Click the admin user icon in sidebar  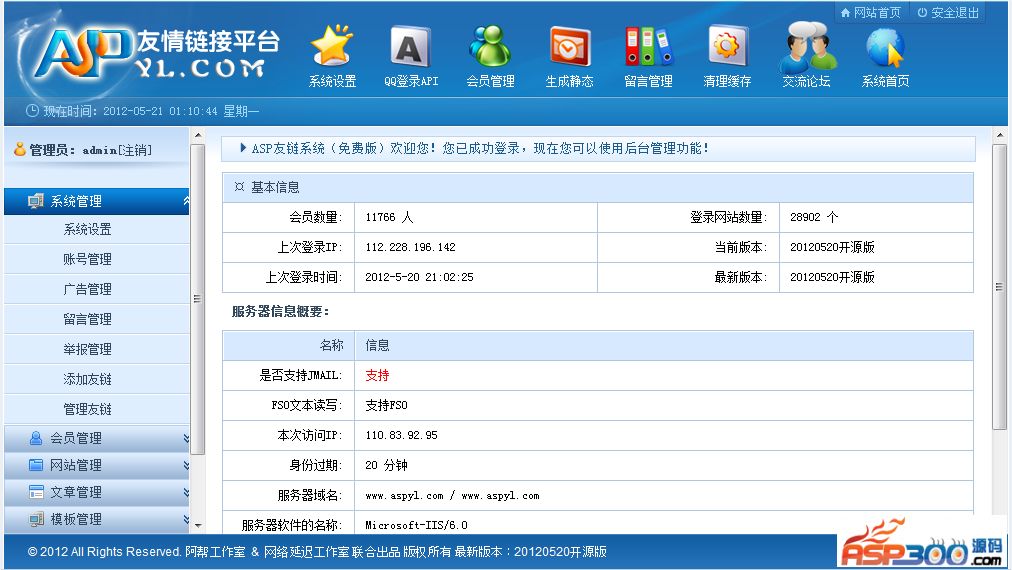tap(20, 149)
